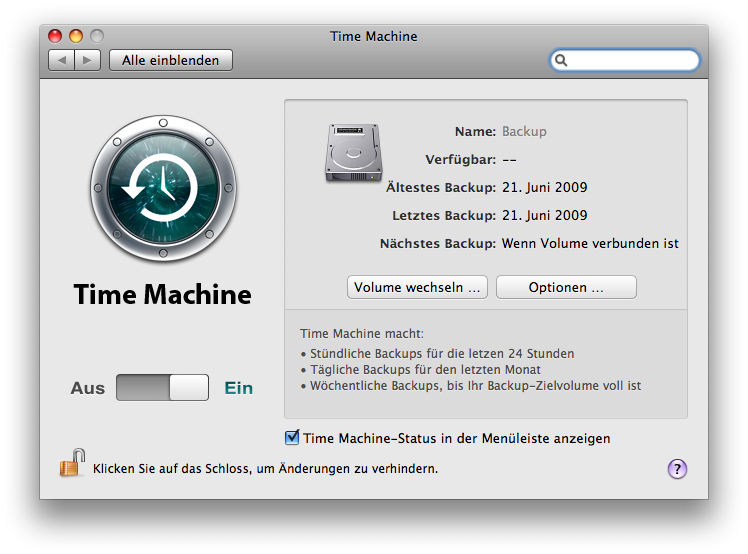Click the Time Machine macht: heading
Image resolution: width=748 pixels, height=554 pixels.
click(362, 334)
